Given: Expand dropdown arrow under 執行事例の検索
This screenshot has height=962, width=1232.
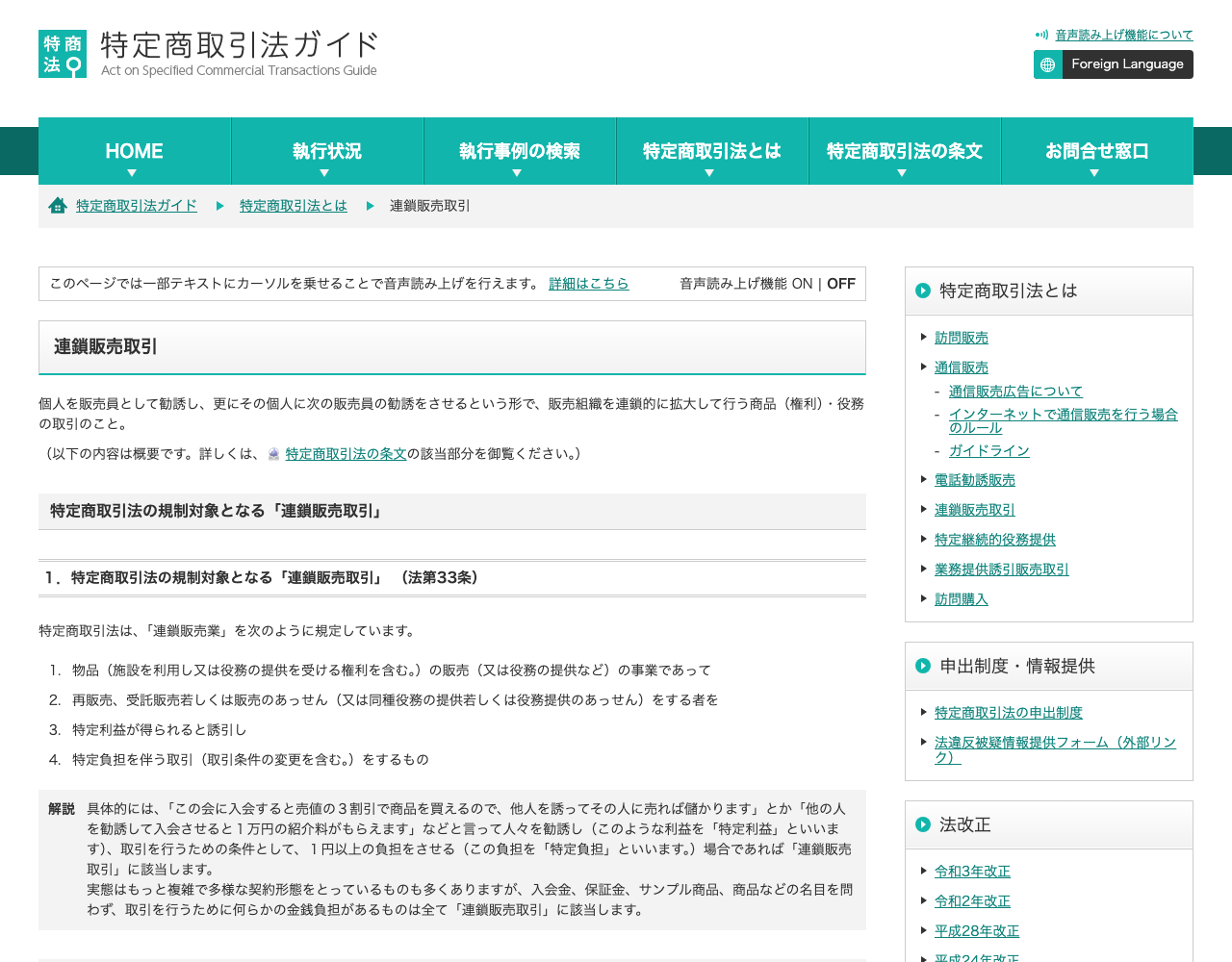Looking at the screenshot, I should [x=517, y=173].
